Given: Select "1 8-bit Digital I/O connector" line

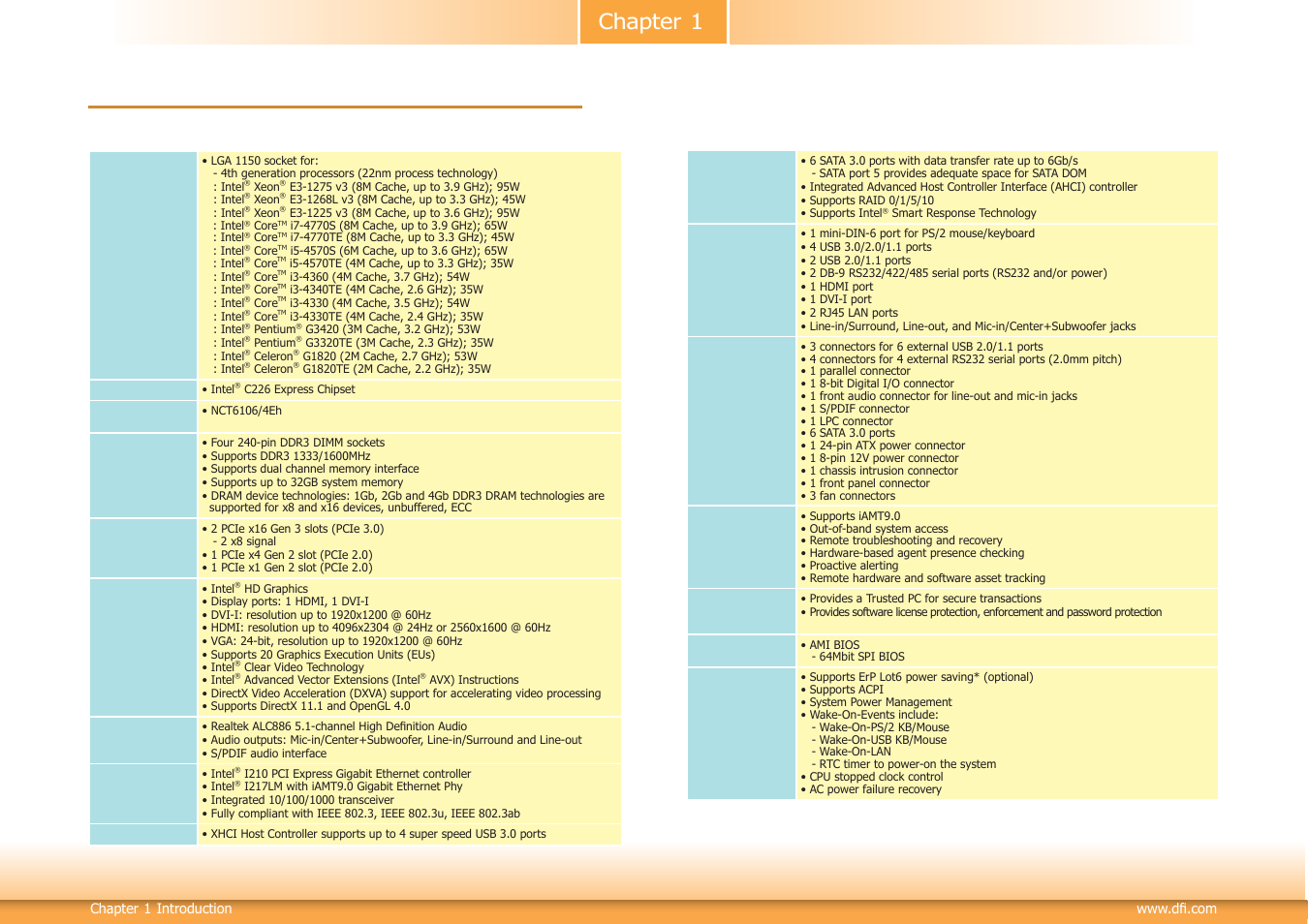Looking at the screenshot, I should [877, 384].
